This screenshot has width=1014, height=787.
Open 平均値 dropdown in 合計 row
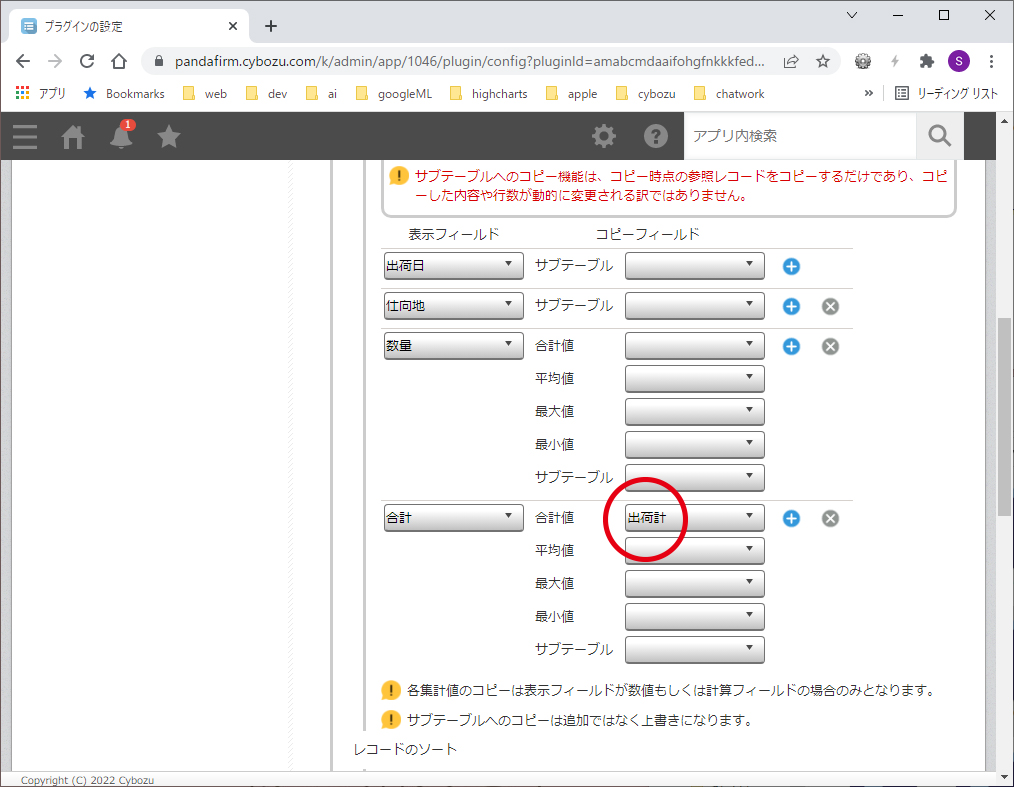(695, 551)
